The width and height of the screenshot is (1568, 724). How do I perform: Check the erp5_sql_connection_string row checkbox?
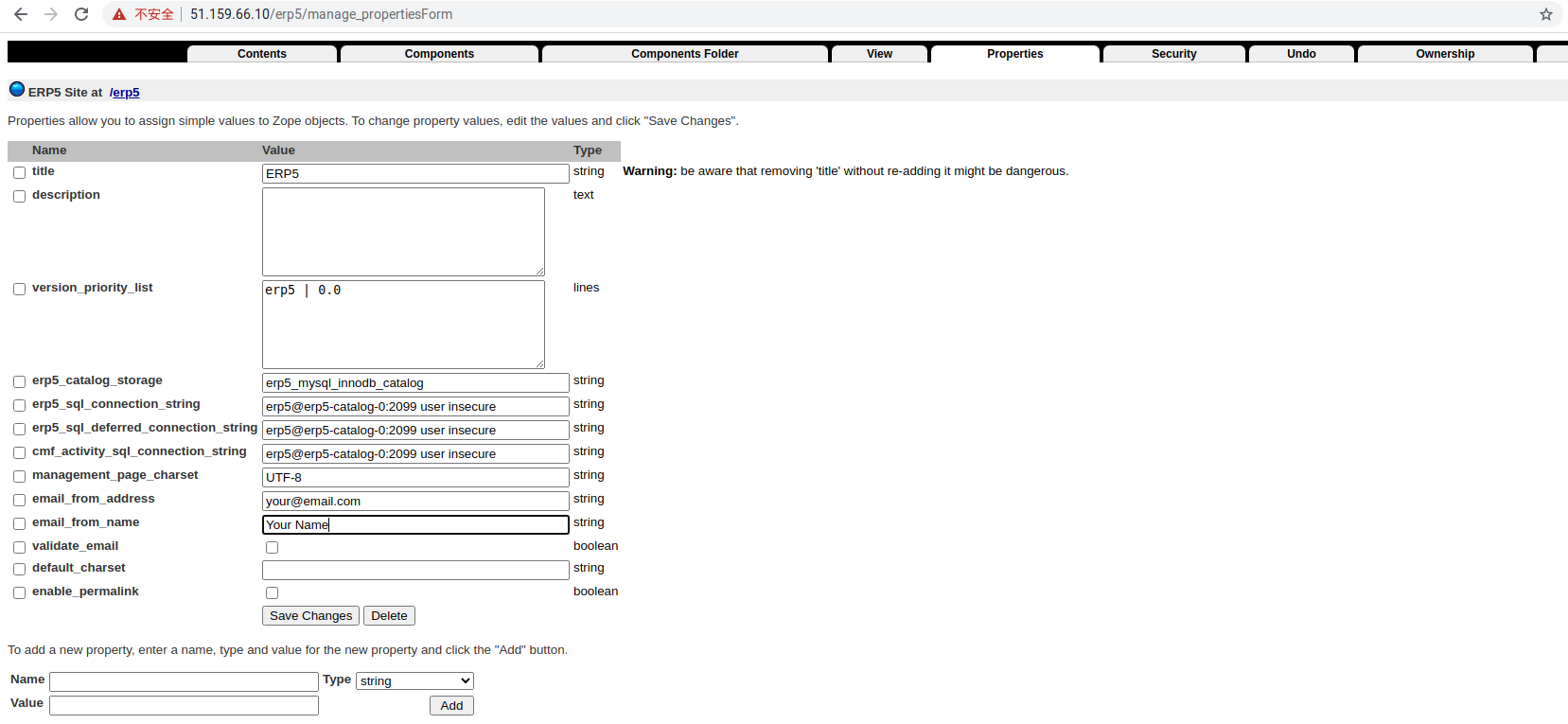pos(19,406)
